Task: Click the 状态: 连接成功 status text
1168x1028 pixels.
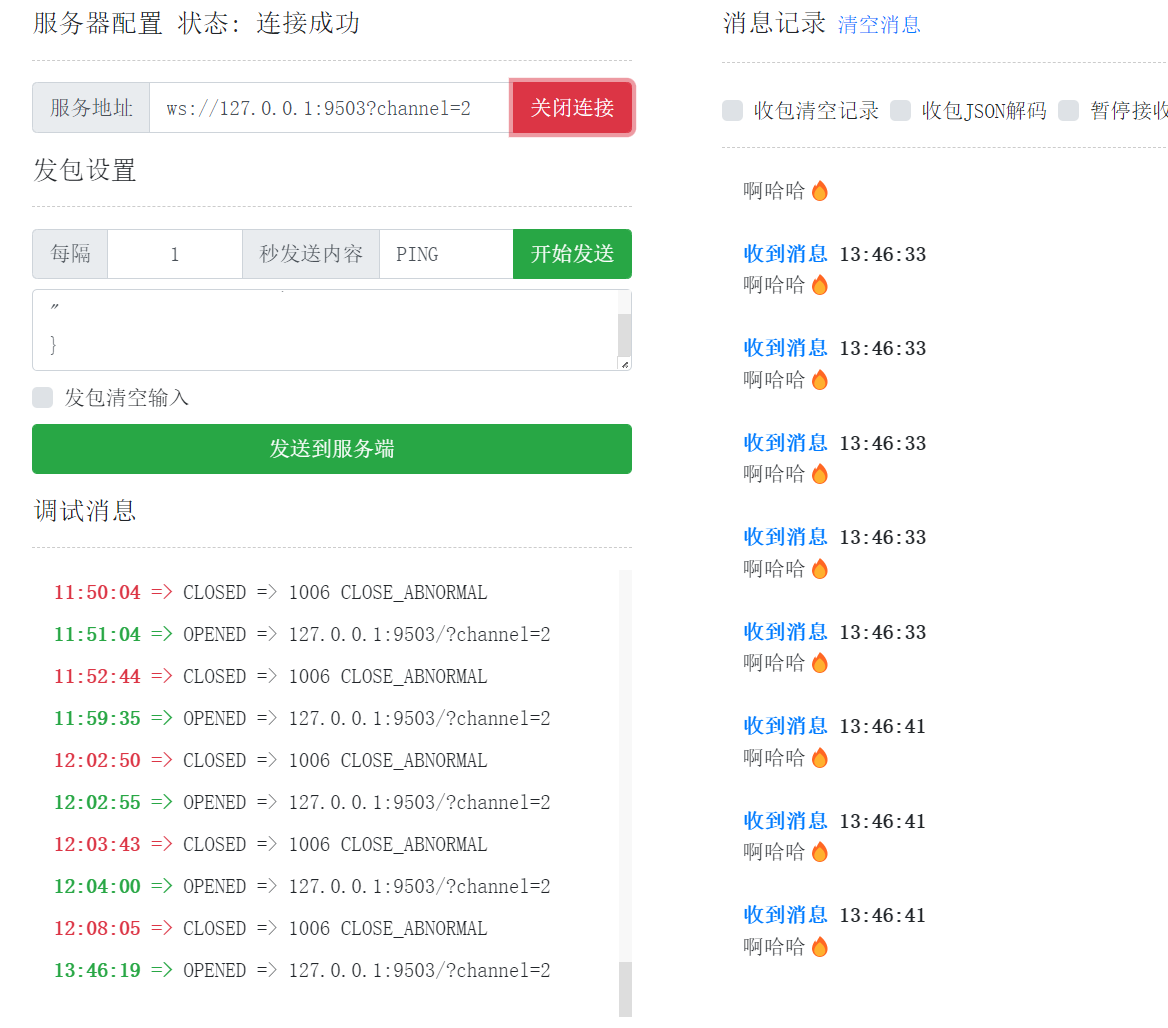Action: pyautogui.click(x=269, y=23)
